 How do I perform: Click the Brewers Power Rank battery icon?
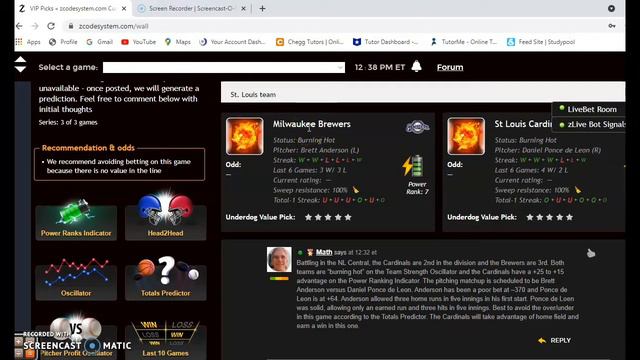coord(413,166)
